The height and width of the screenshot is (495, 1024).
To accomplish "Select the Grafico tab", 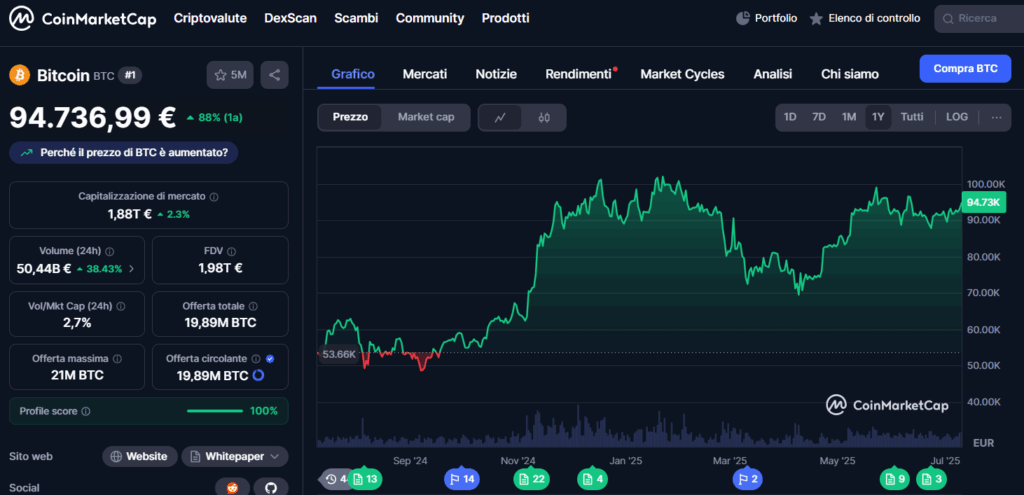I will coord(353,74).
